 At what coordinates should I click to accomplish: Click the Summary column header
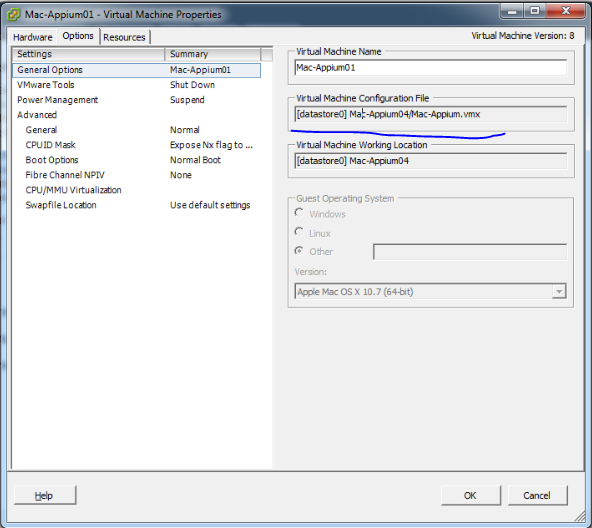click(x=213, y=54)
